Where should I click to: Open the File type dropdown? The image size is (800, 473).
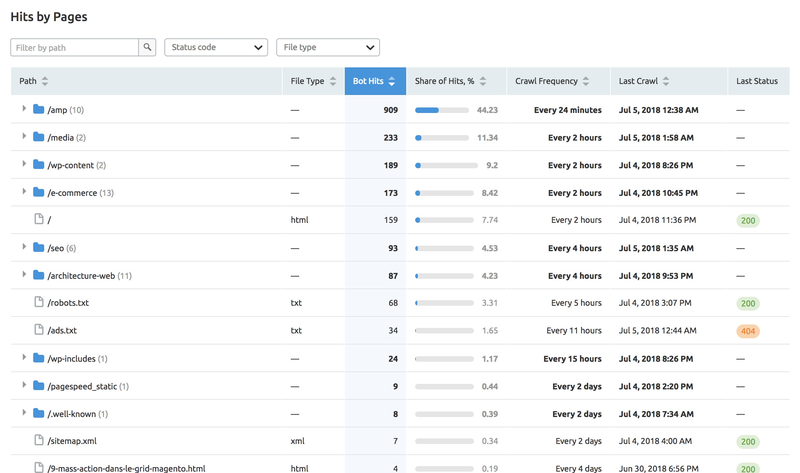328,47
